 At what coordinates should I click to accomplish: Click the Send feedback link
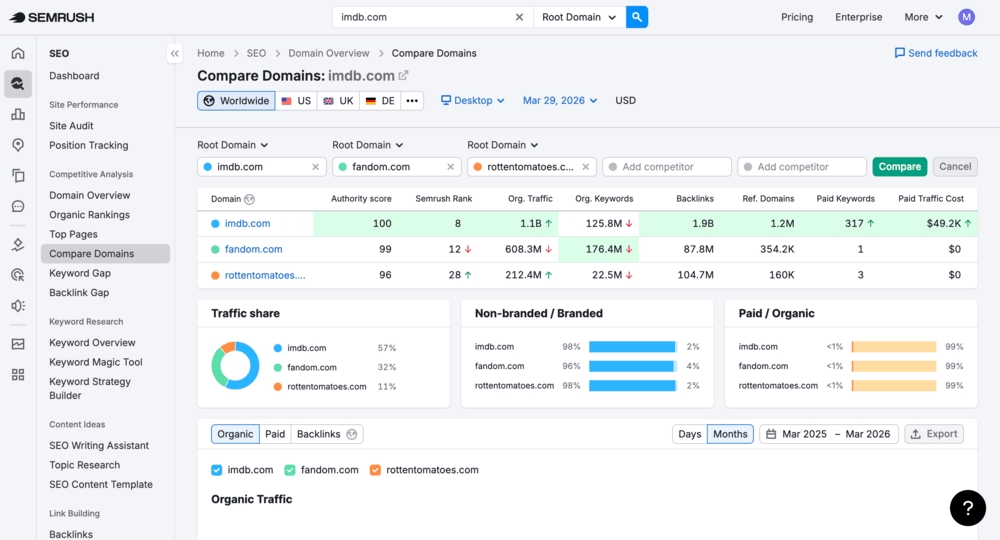936,53
